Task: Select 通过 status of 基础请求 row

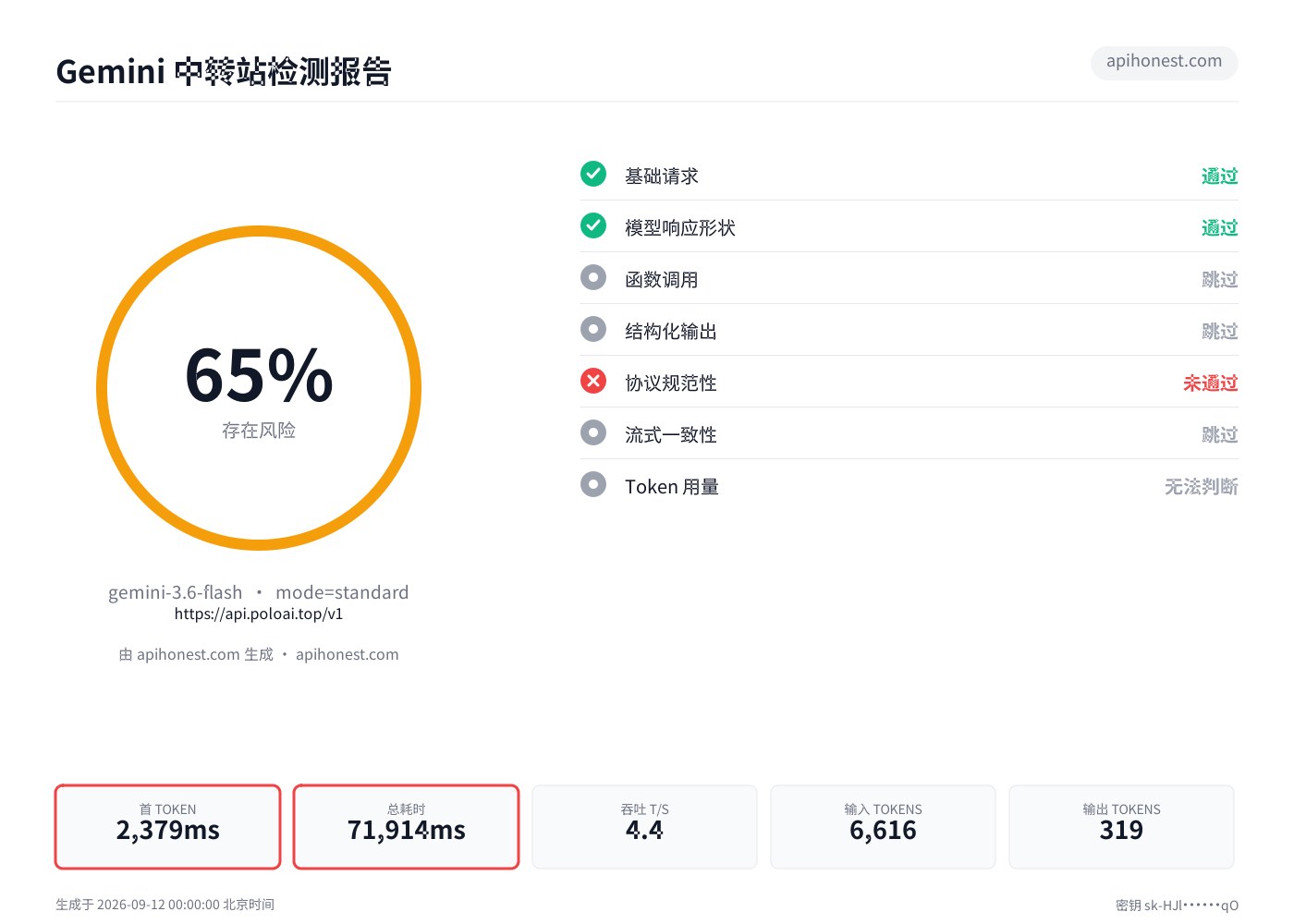Action: tap(1219, 176)
